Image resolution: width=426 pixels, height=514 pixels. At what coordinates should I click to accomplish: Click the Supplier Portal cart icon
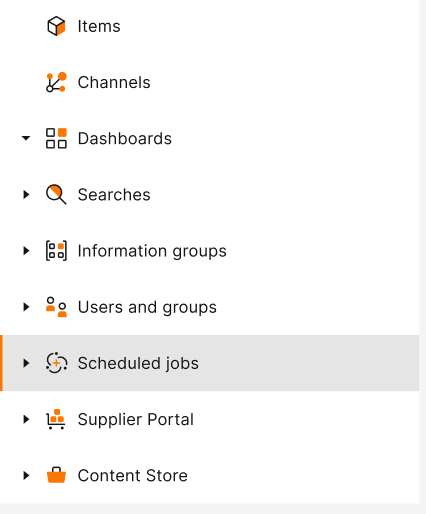pyautogui.click(x=56, y=419)
